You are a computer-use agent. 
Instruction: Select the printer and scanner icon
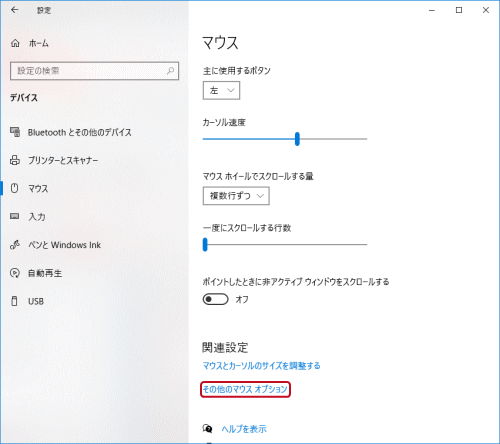pos(15,160)
